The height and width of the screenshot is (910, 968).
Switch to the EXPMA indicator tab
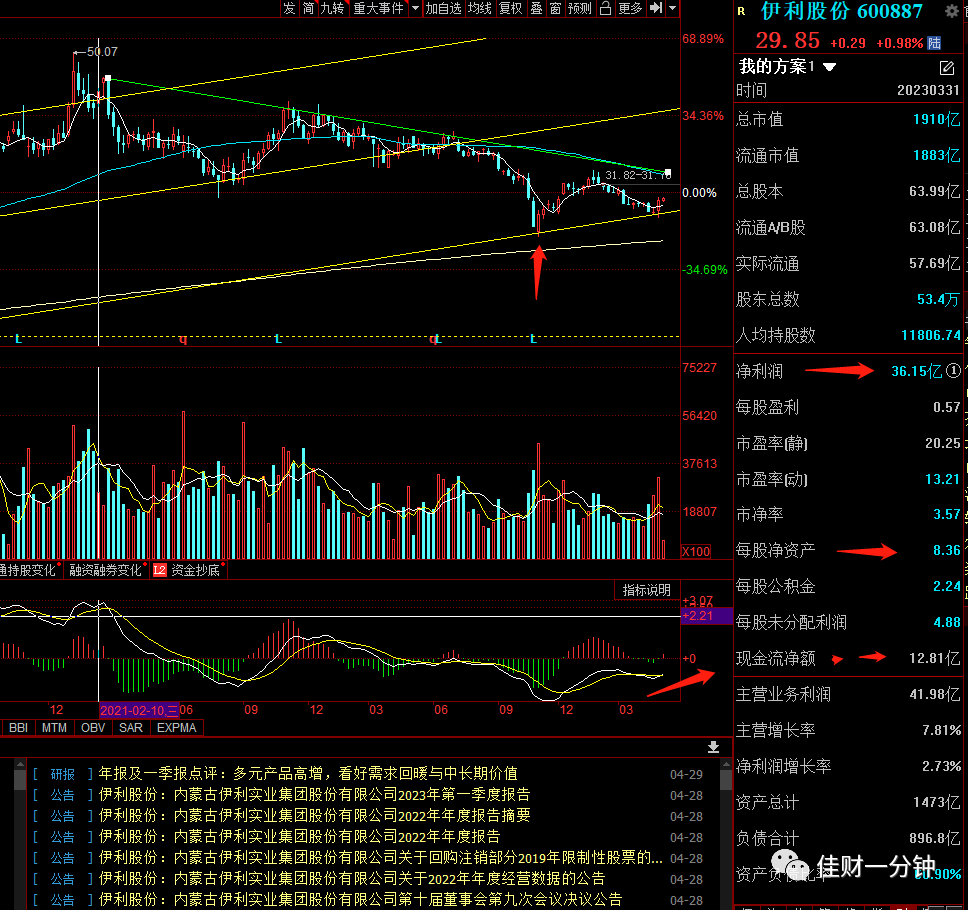click(177, 728)
